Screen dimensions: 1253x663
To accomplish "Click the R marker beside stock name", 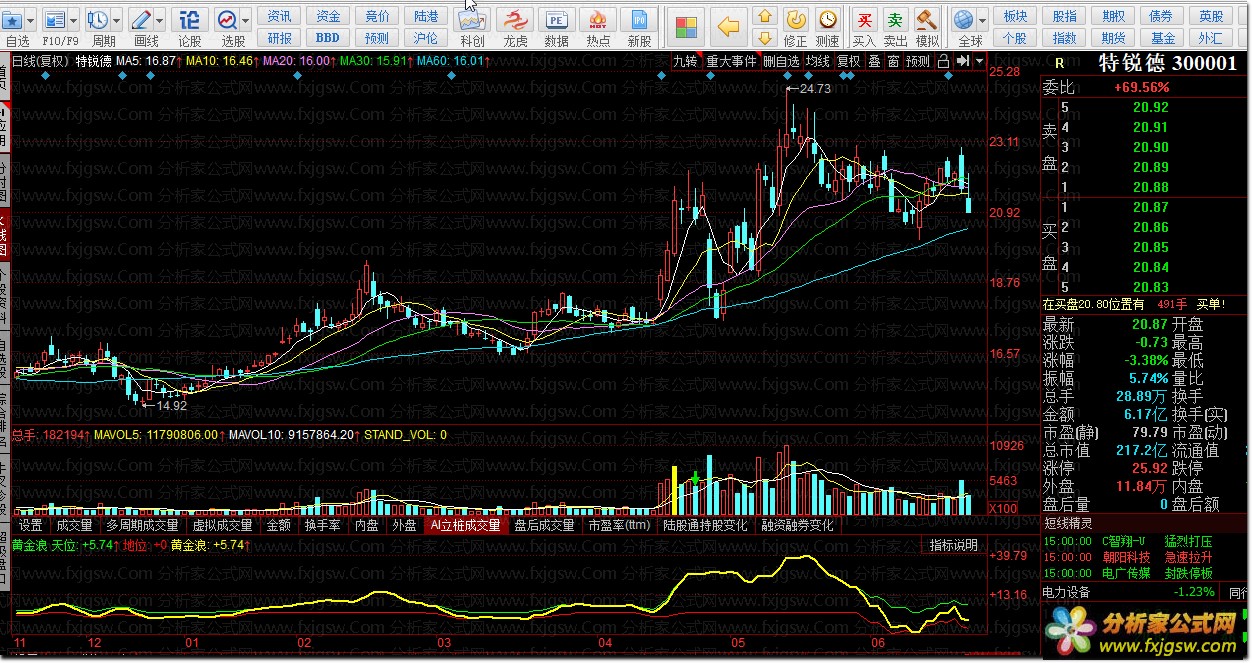I will point(1060,62).
